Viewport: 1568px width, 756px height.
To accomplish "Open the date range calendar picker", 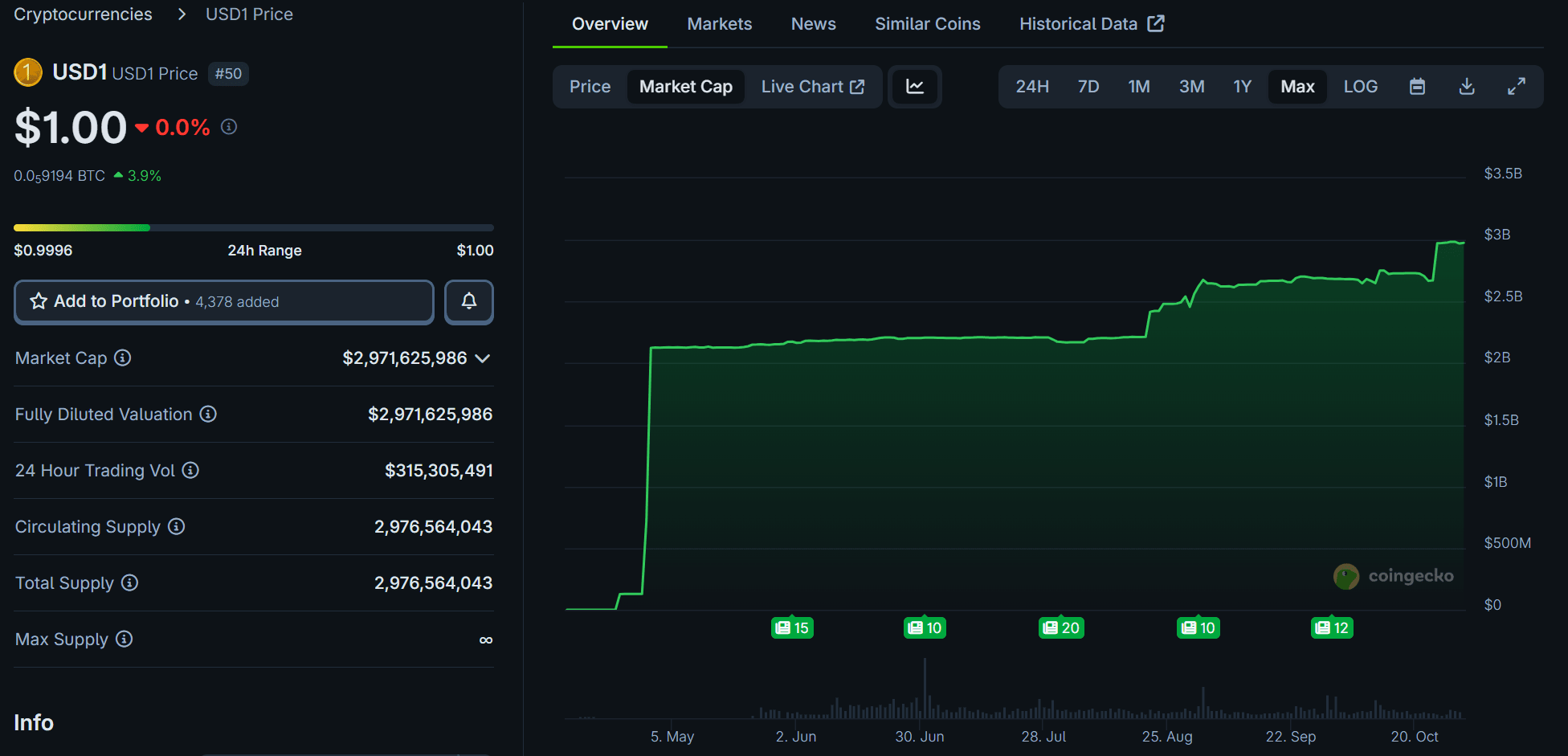I will (1417, 86).
